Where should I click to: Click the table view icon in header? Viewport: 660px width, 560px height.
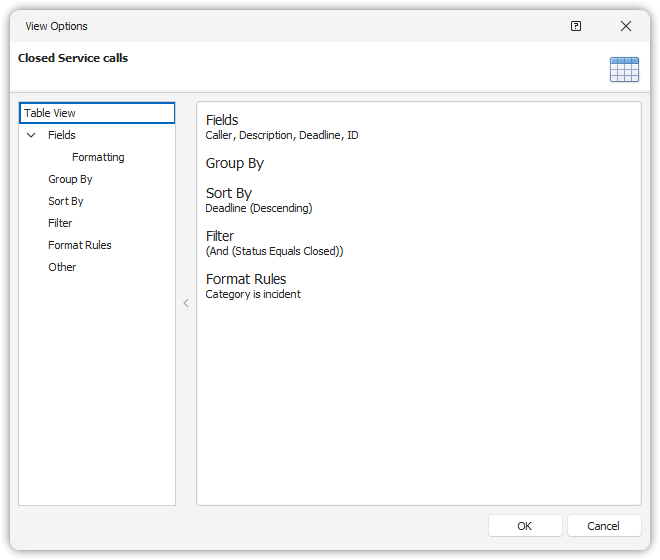point(624,69)
